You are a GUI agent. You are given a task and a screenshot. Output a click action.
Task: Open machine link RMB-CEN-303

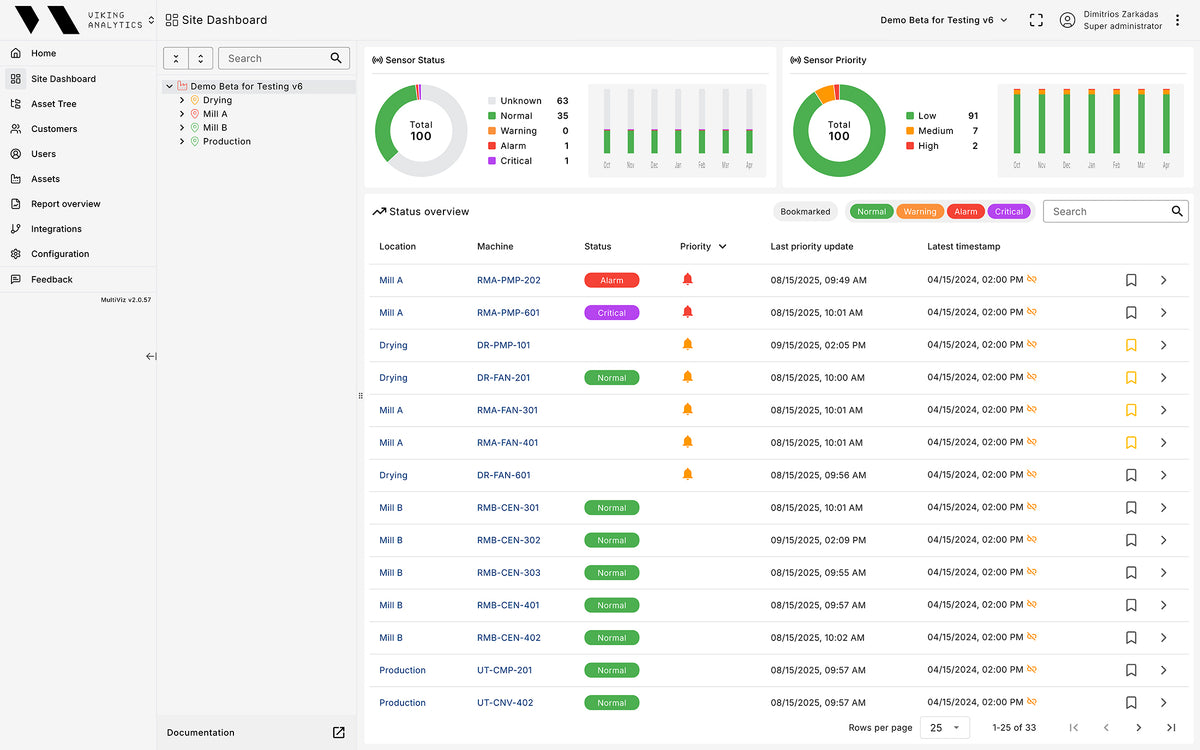pos(508,573)
